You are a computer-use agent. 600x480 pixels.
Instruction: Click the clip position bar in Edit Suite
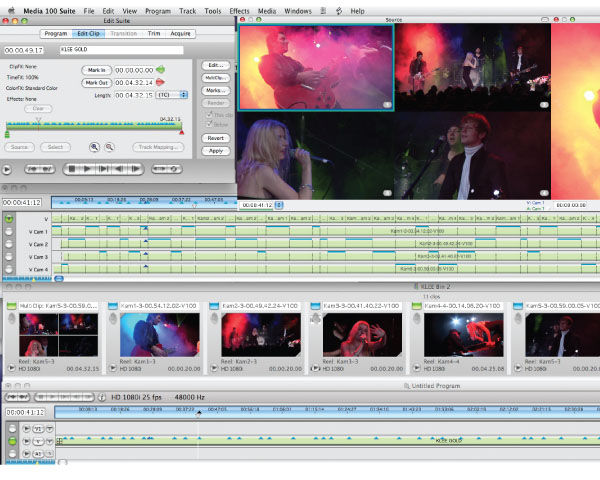(94, 125)
